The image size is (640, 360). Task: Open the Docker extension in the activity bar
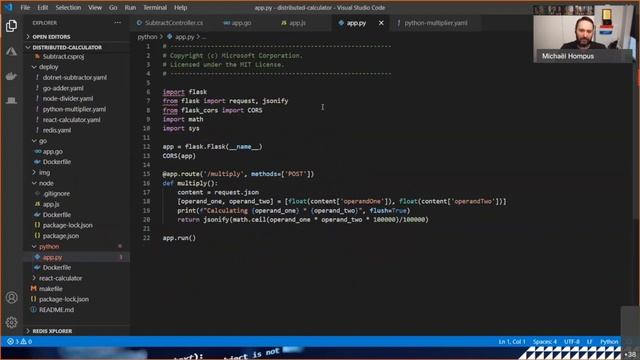[11, 76]
